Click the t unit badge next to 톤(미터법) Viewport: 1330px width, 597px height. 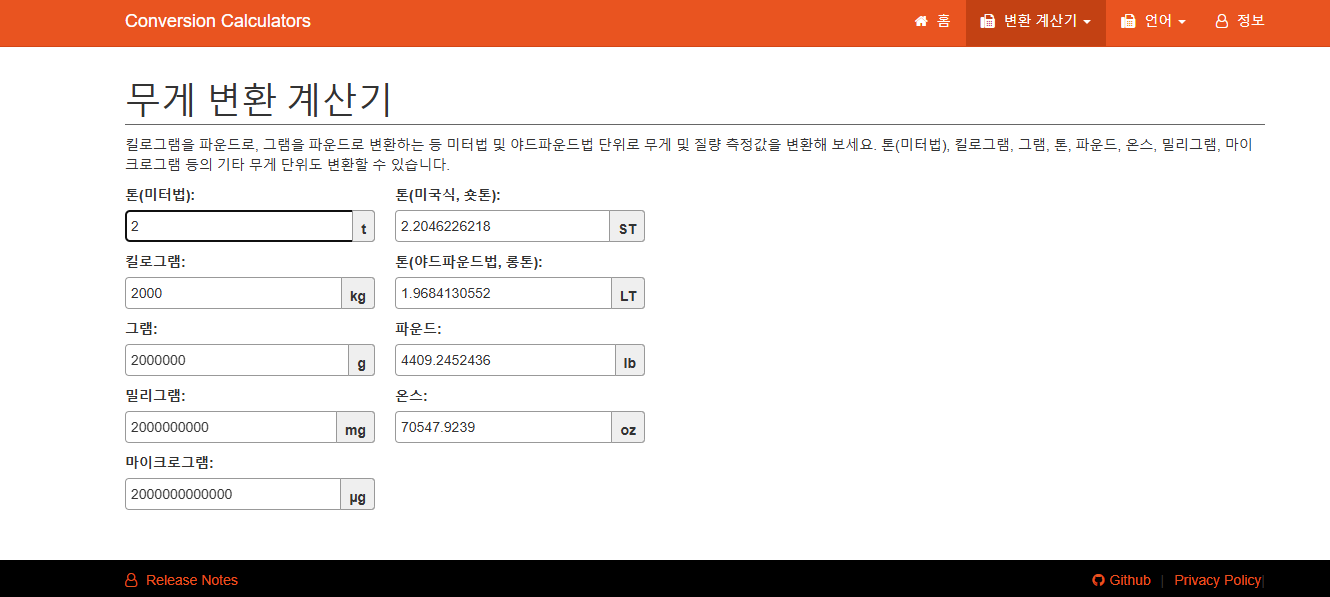(x=361, y=226)
